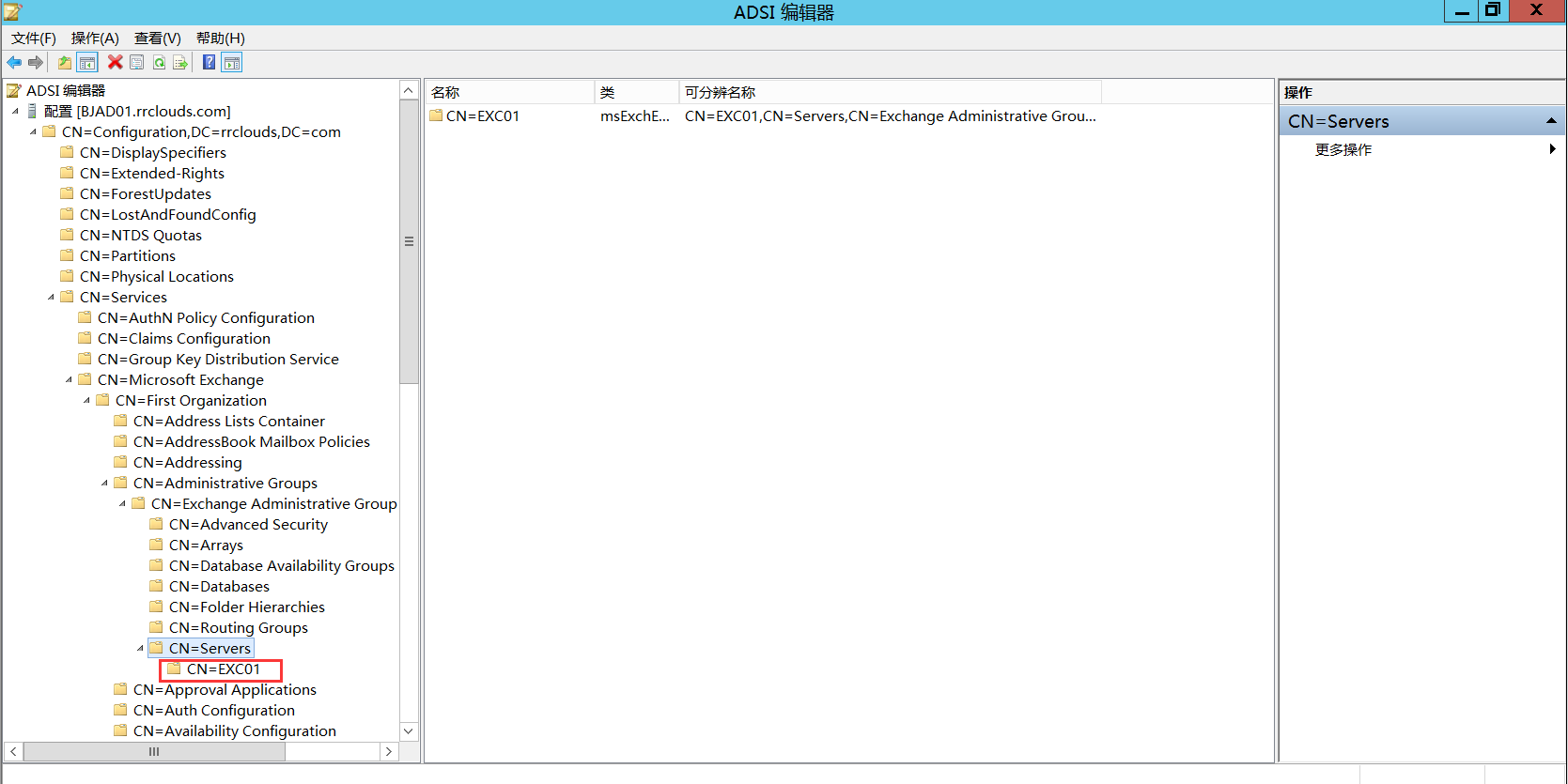Click the server icon beside BJAD01.rrclouds.com

tap(33, 111)
